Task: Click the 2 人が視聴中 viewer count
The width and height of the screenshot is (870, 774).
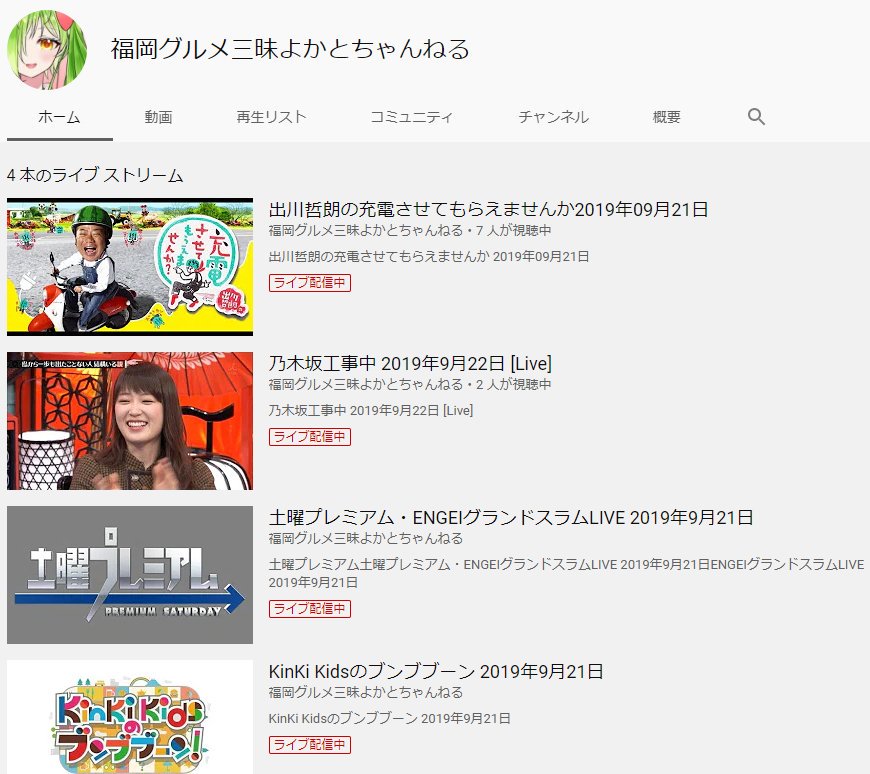Action: [513, 385]
